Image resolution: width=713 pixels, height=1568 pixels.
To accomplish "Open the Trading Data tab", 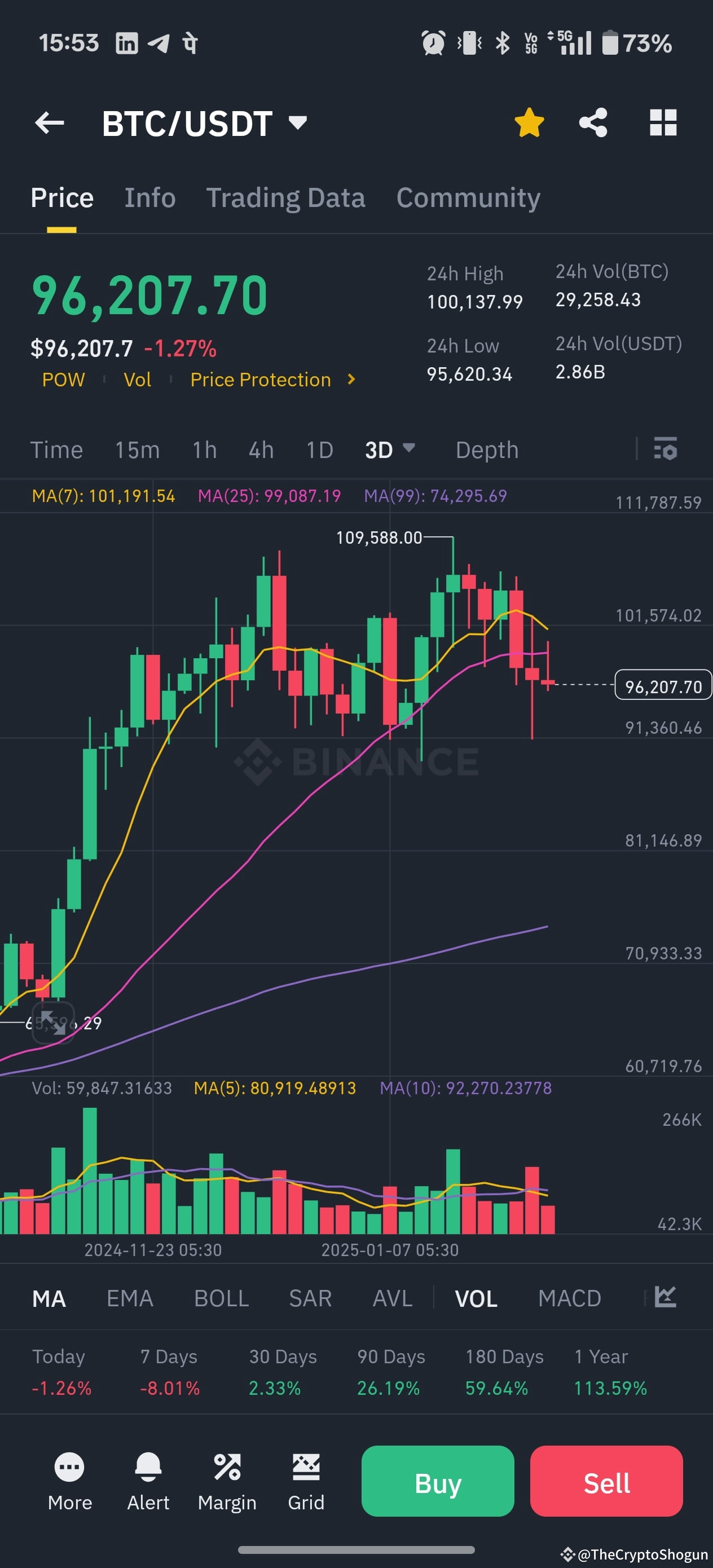I will [285, 198].
